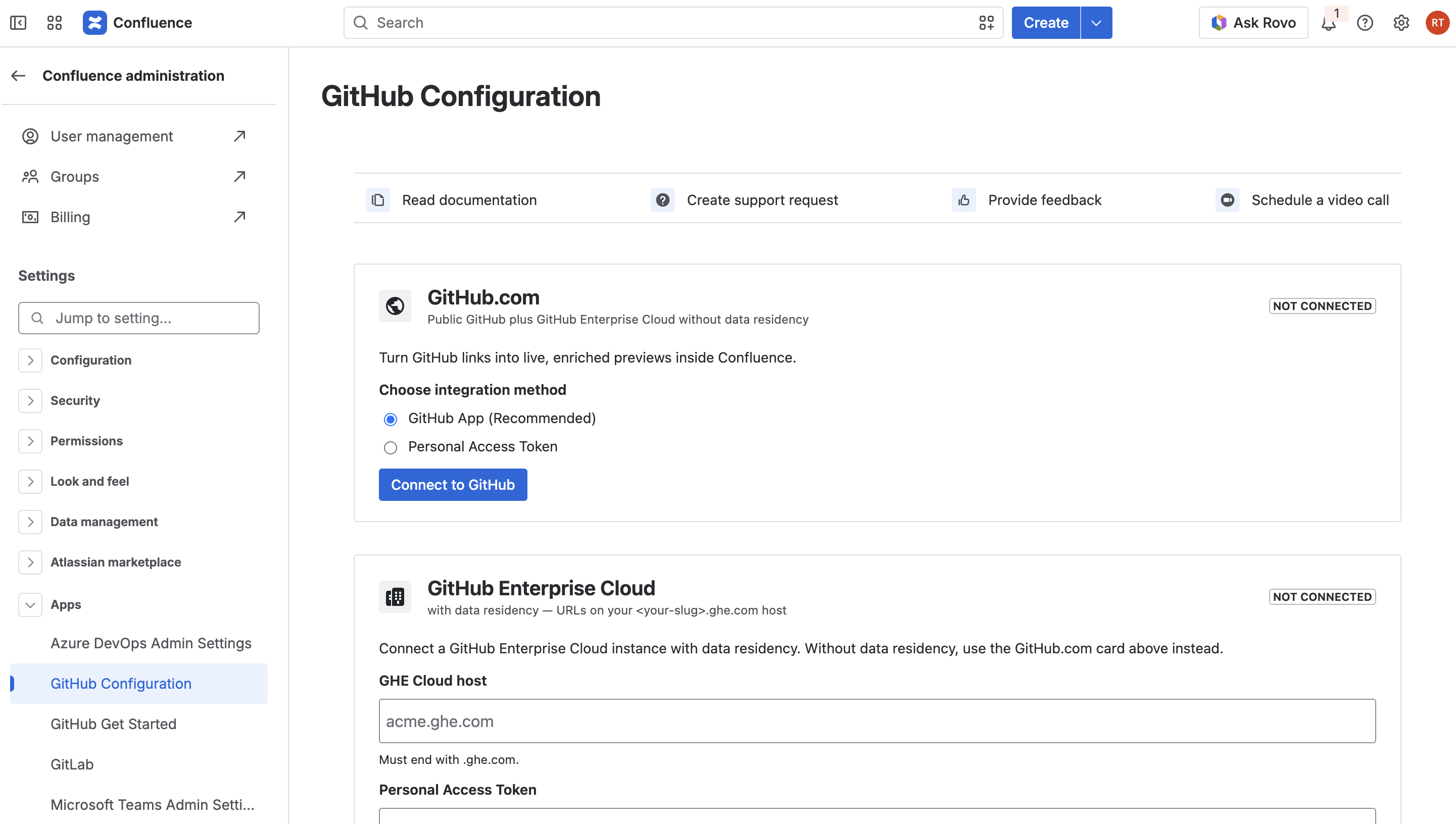Click the Billing label in sidebar
1456x824 pixels.
pos(70,217)
